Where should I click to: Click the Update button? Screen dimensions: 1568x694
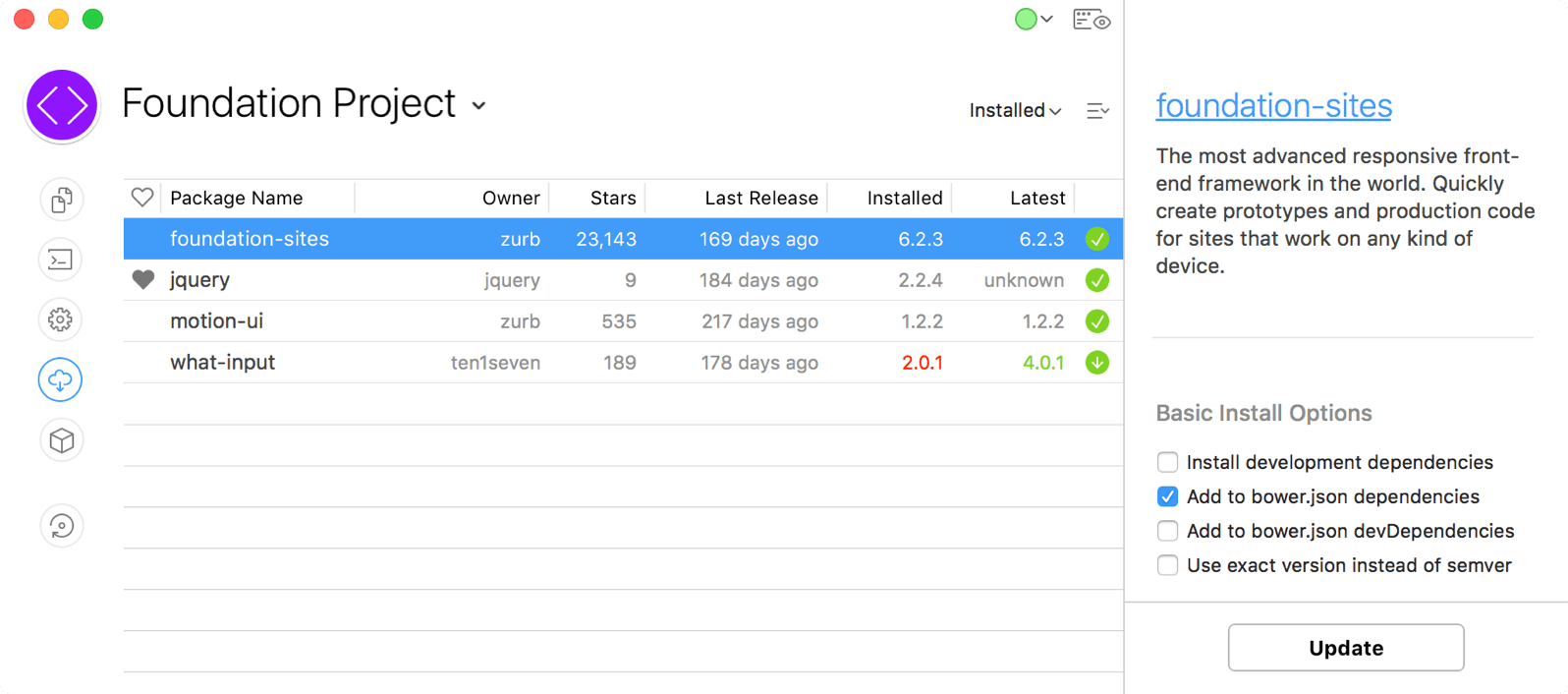pyautogui.click(x=1346, y=648)
